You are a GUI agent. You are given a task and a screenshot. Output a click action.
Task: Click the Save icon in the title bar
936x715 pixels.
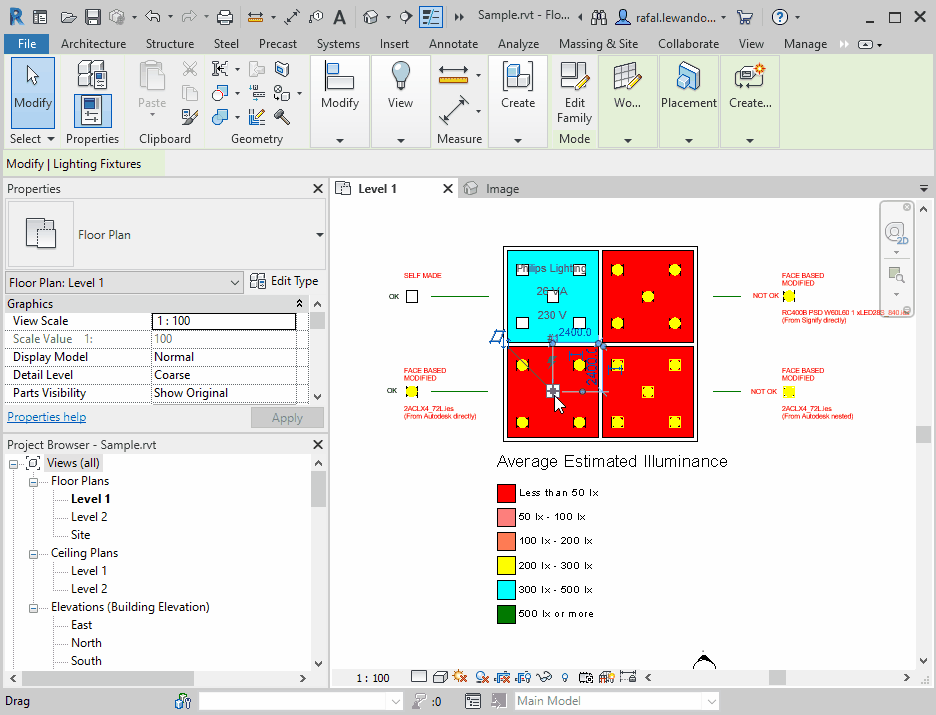(x=92, y=16)
